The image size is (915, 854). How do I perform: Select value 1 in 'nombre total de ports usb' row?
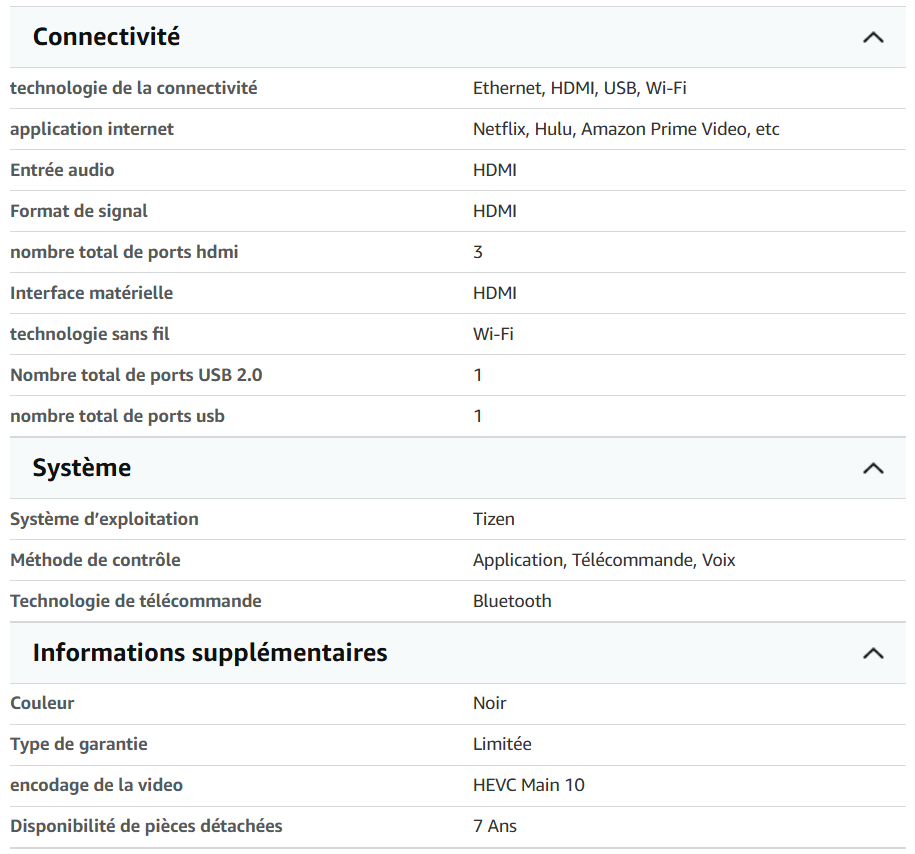(478, 416)
